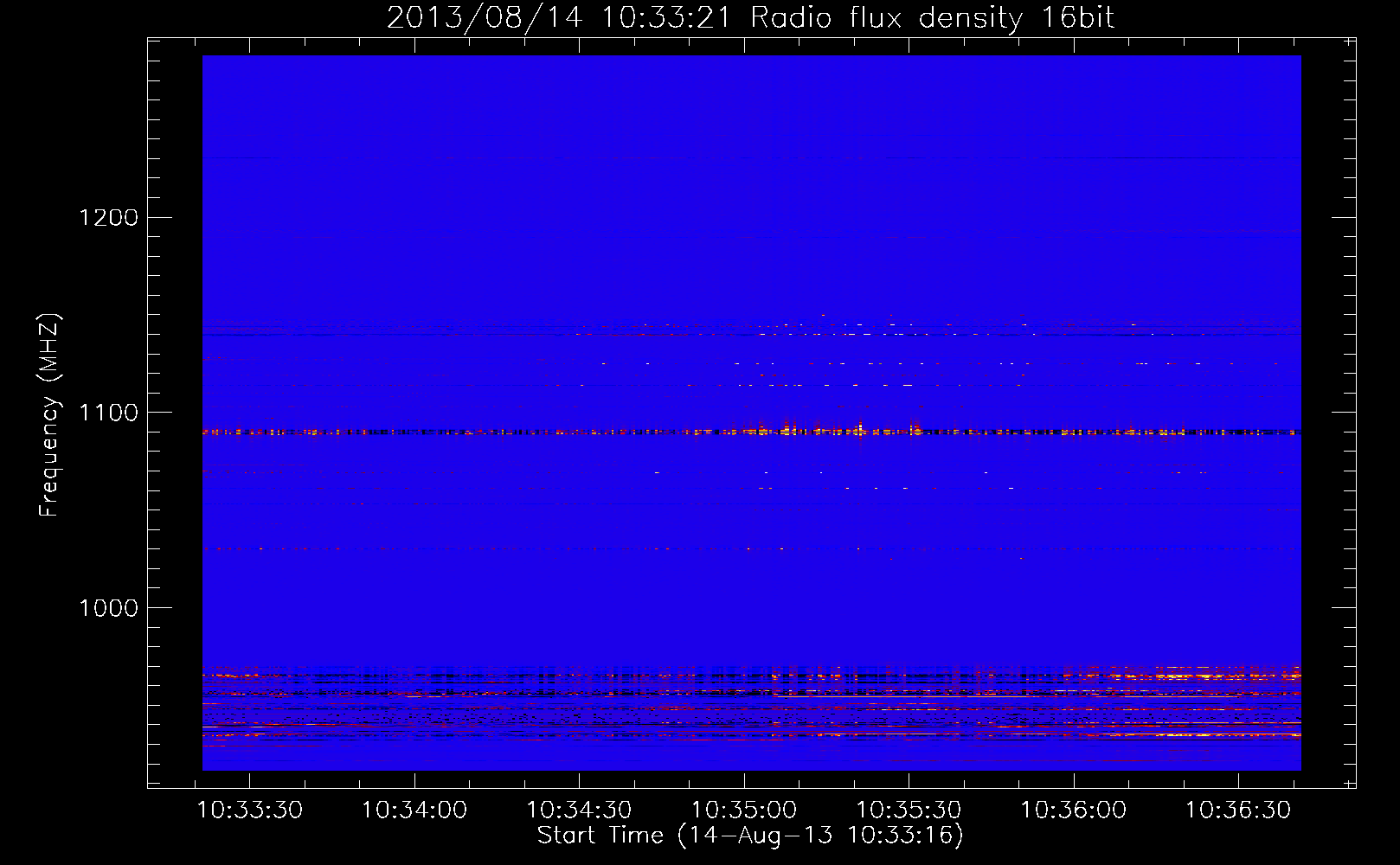Select the 1100 frequency tick label

pyautogui.click(x=109, y=413)
